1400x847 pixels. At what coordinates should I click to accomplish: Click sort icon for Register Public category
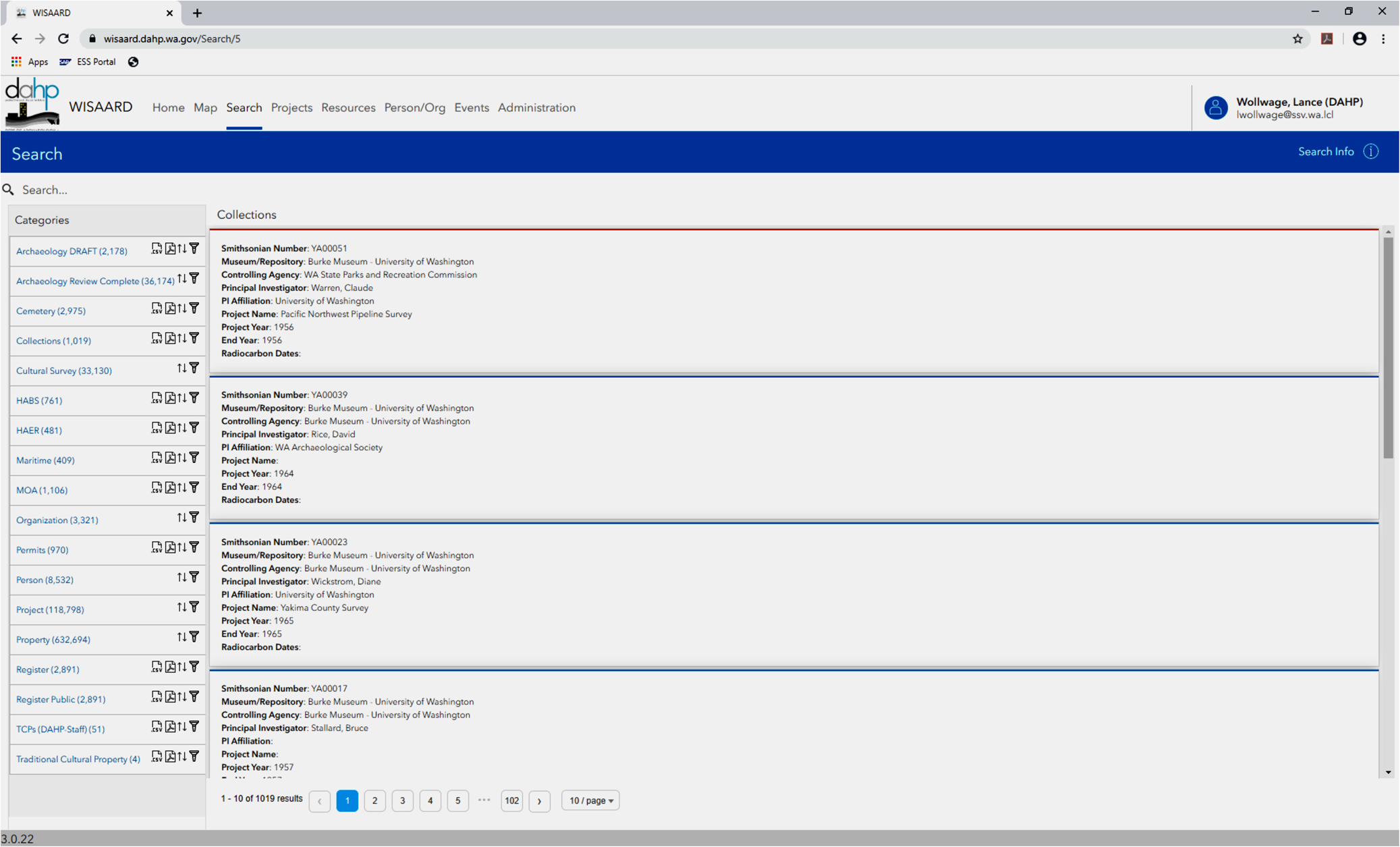point(181,696)
